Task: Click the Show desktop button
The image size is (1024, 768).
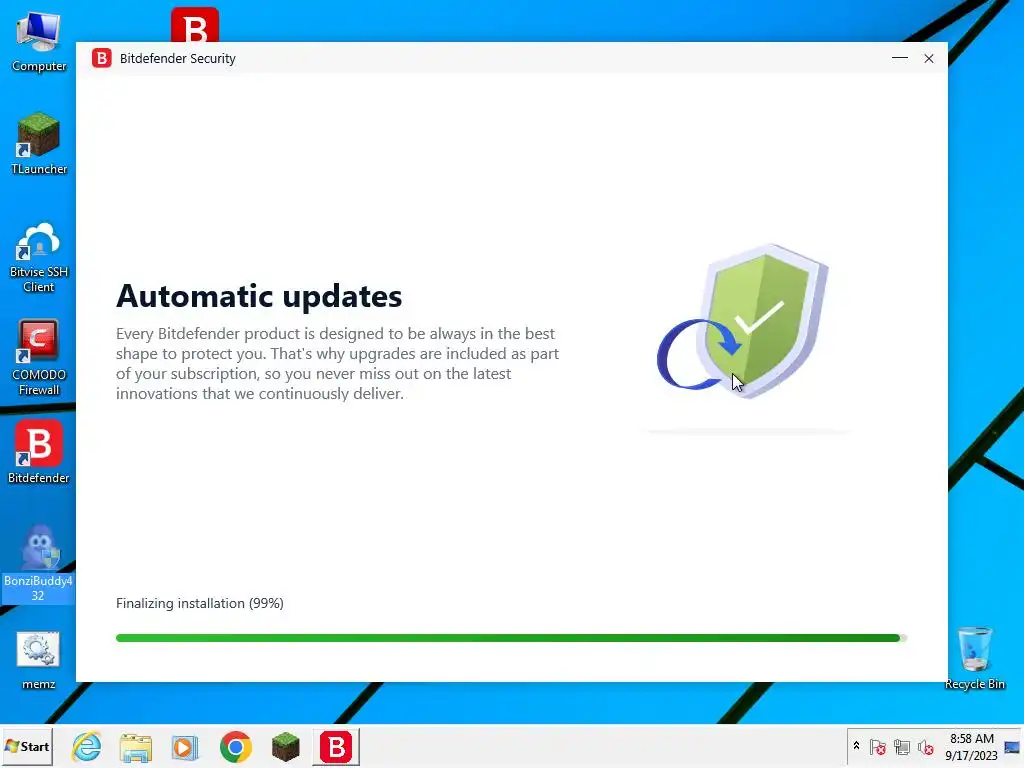Action: pyautogui.click(x=1013, y=746)
